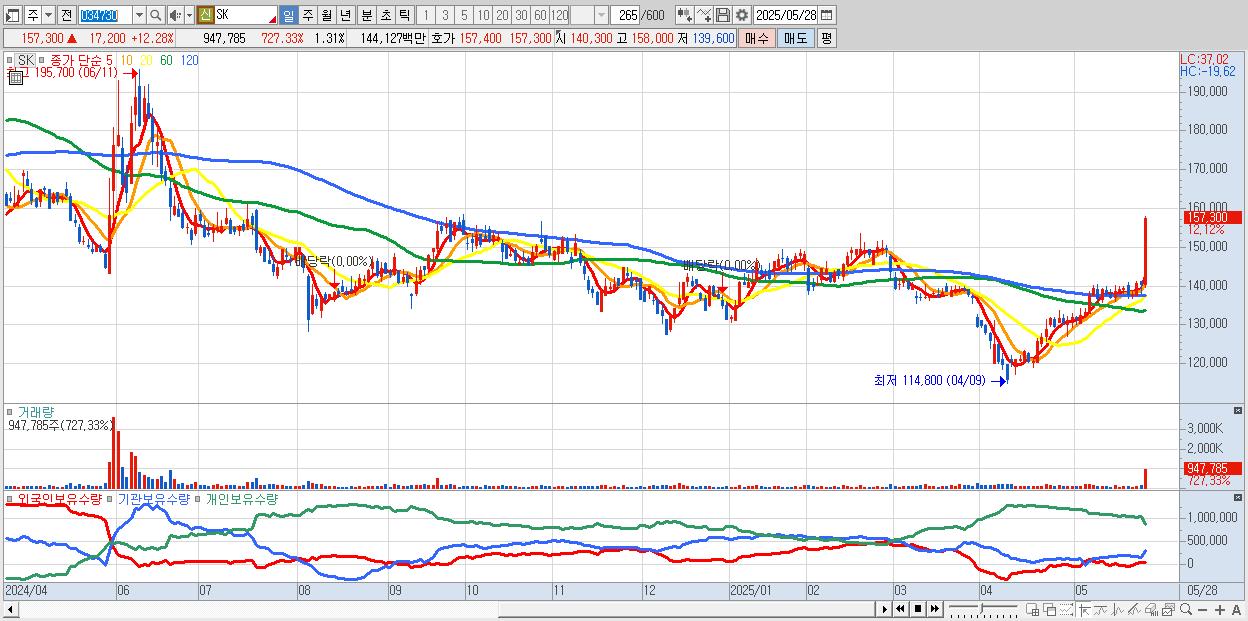The image size is (1248, 621).
Task: Select the 년 yearly period toggle
Action: (x=345, y=15)
